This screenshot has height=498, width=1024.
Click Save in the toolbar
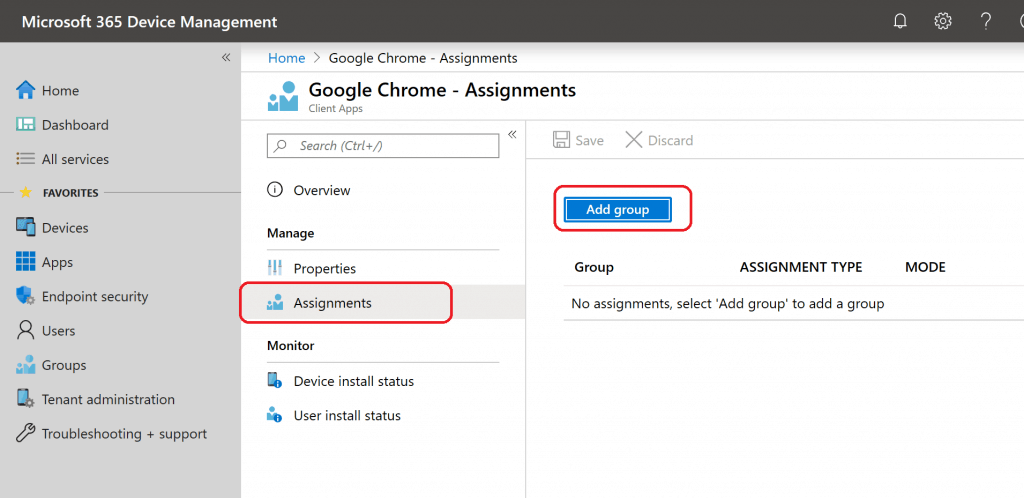(578, 140)
